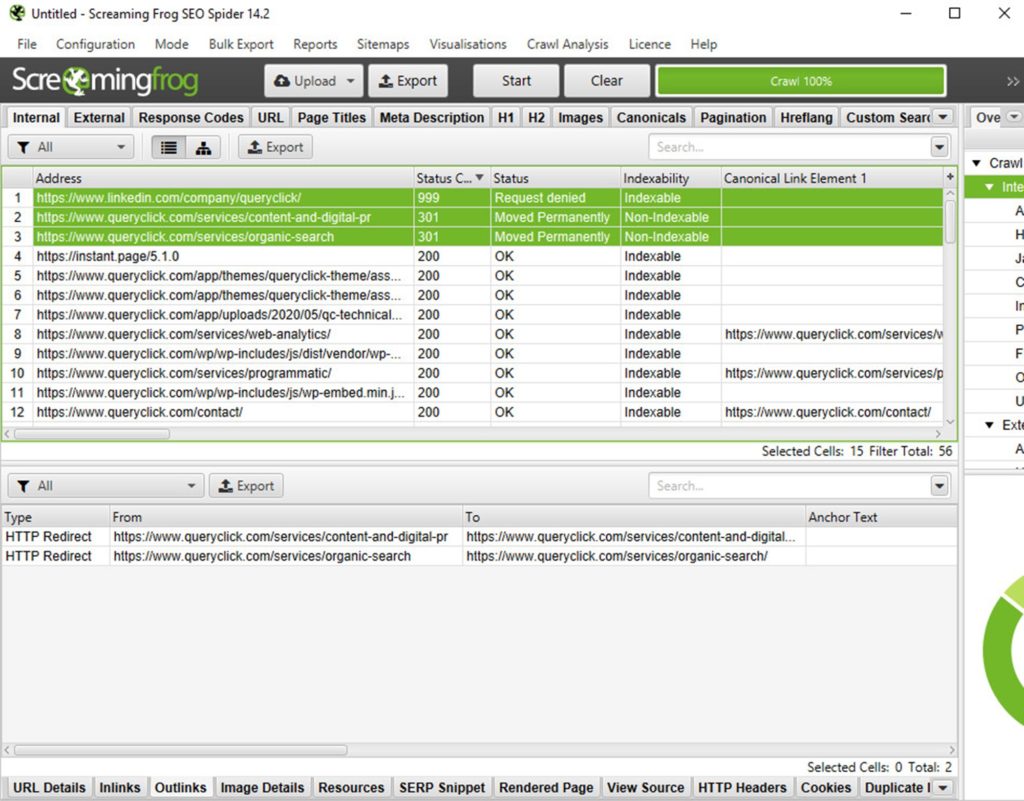This screenshot has width=1024, height=801.
Task: Click lower pane horizontal scrollbar
Action: tap(181, 750)
